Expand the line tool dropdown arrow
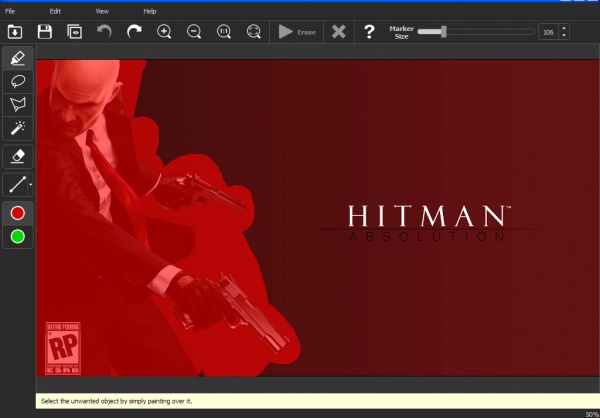600x418 pixels. 31,185
